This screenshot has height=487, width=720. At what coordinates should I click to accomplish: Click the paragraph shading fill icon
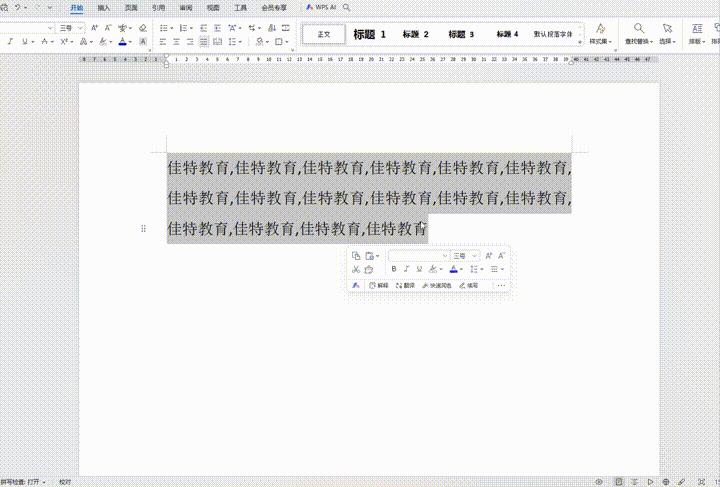click(259, 42)
